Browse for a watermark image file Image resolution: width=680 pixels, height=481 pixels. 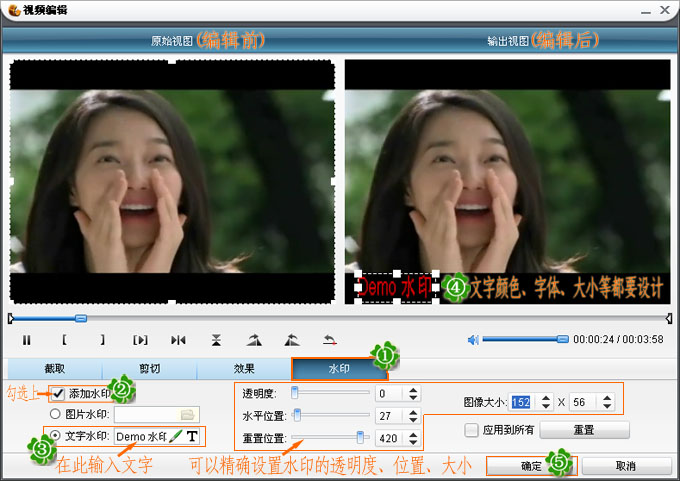(187, 414)
